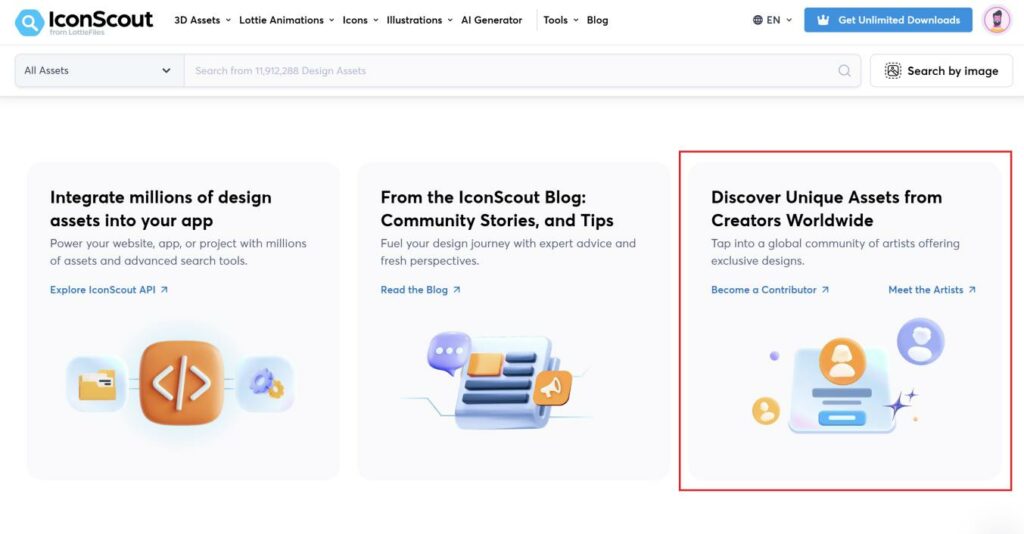Open the 3D Assets menu
This screenshot has width=1024, height=534.
tap(202, 20)
